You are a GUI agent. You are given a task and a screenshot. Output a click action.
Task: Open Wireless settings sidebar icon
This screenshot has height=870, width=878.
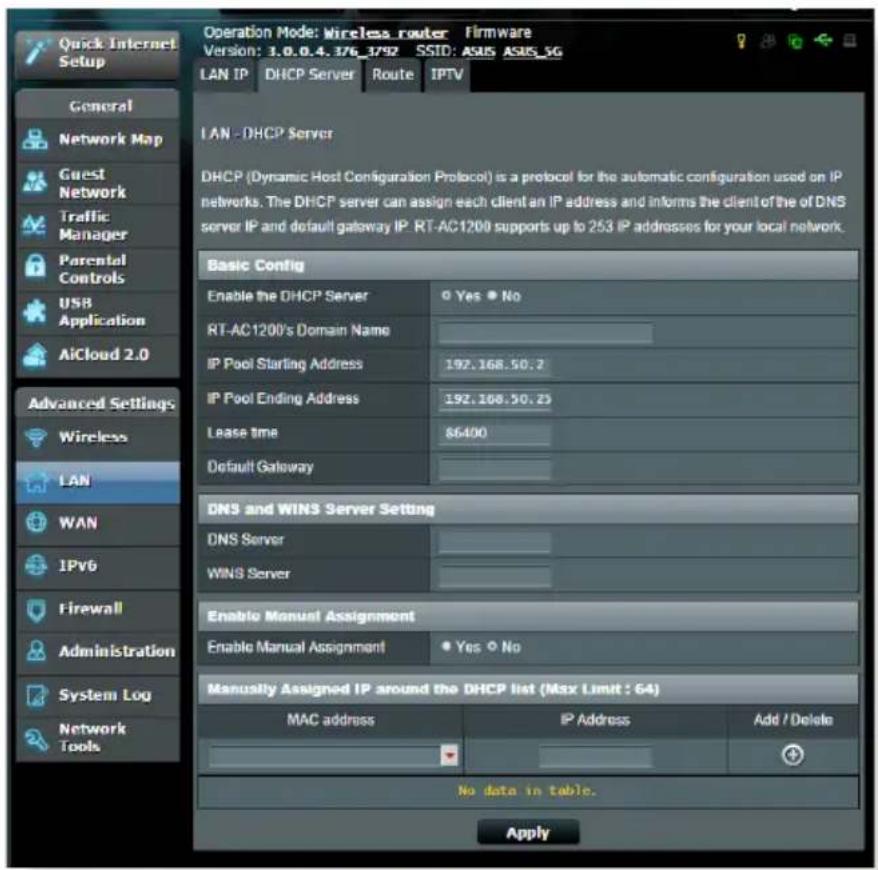point(36,438)
